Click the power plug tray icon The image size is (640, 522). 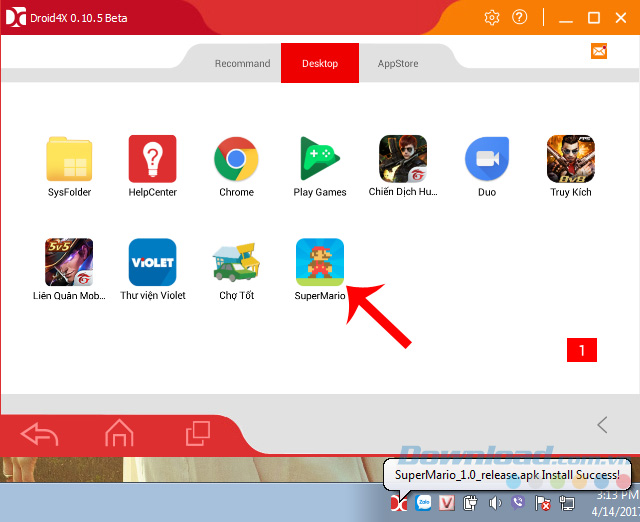point(470,503)
